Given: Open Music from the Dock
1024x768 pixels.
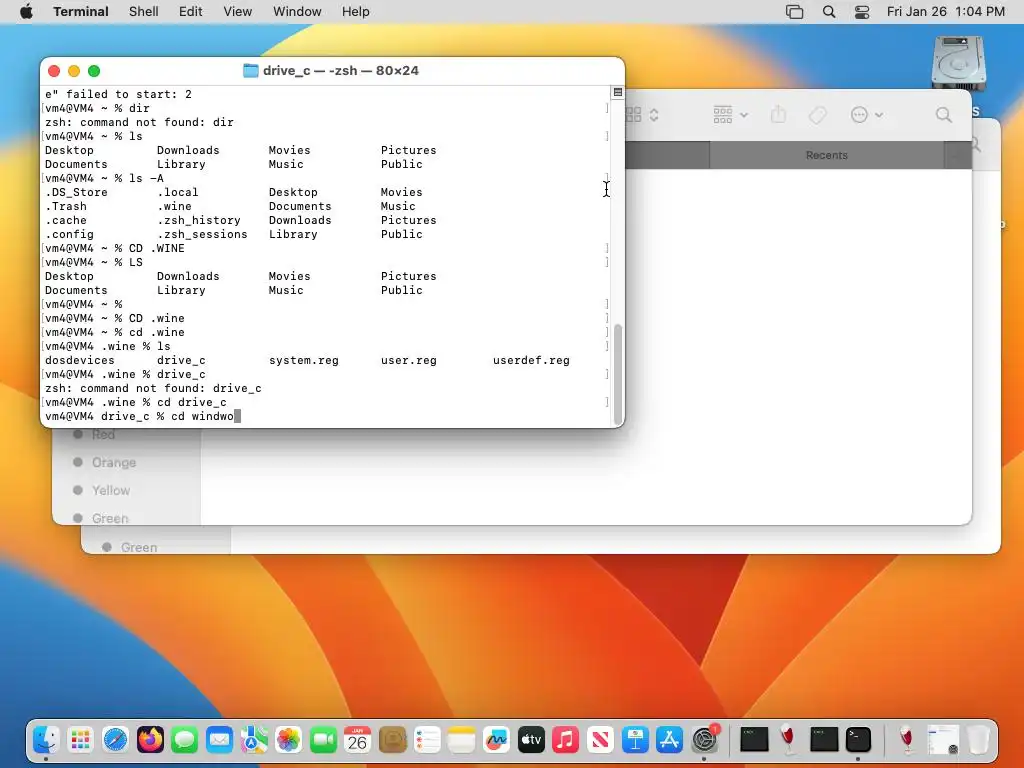Looking at the screenshot, I should (566, 740).
